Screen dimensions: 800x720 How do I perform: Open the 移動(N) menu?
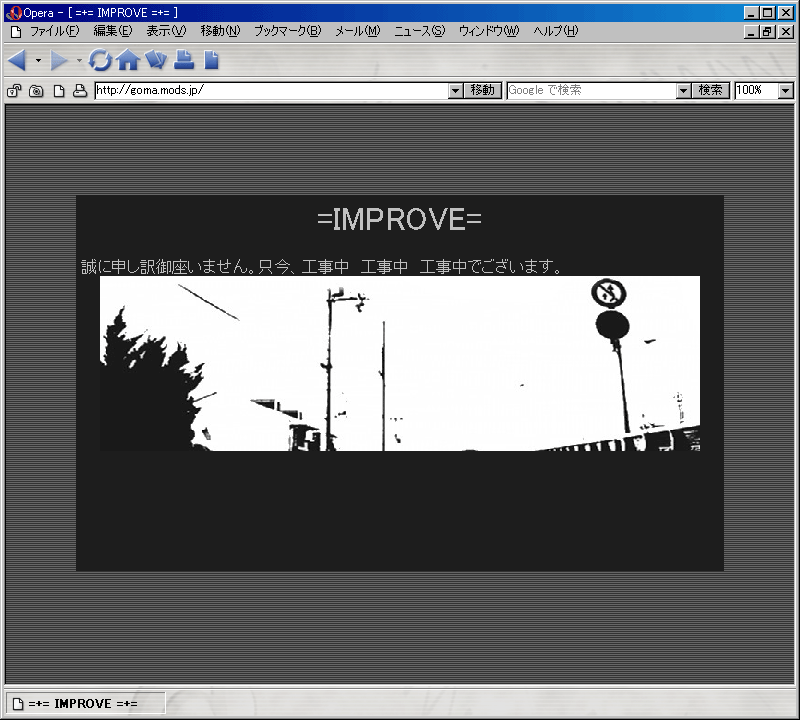[x=220, y=31]
